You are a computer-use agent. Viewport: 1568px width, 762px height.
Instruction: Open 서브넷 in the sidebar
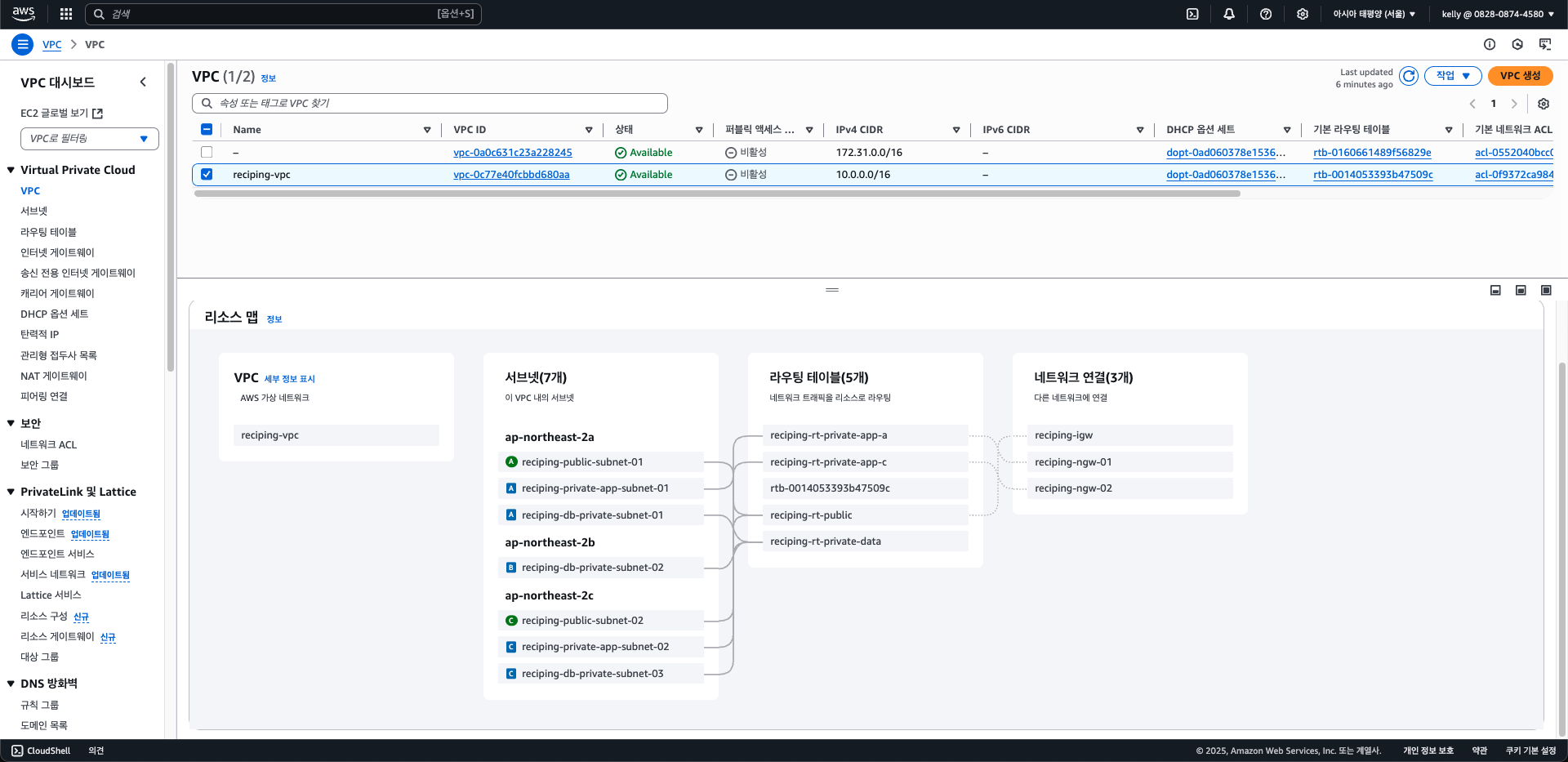[x=34, y=211]
